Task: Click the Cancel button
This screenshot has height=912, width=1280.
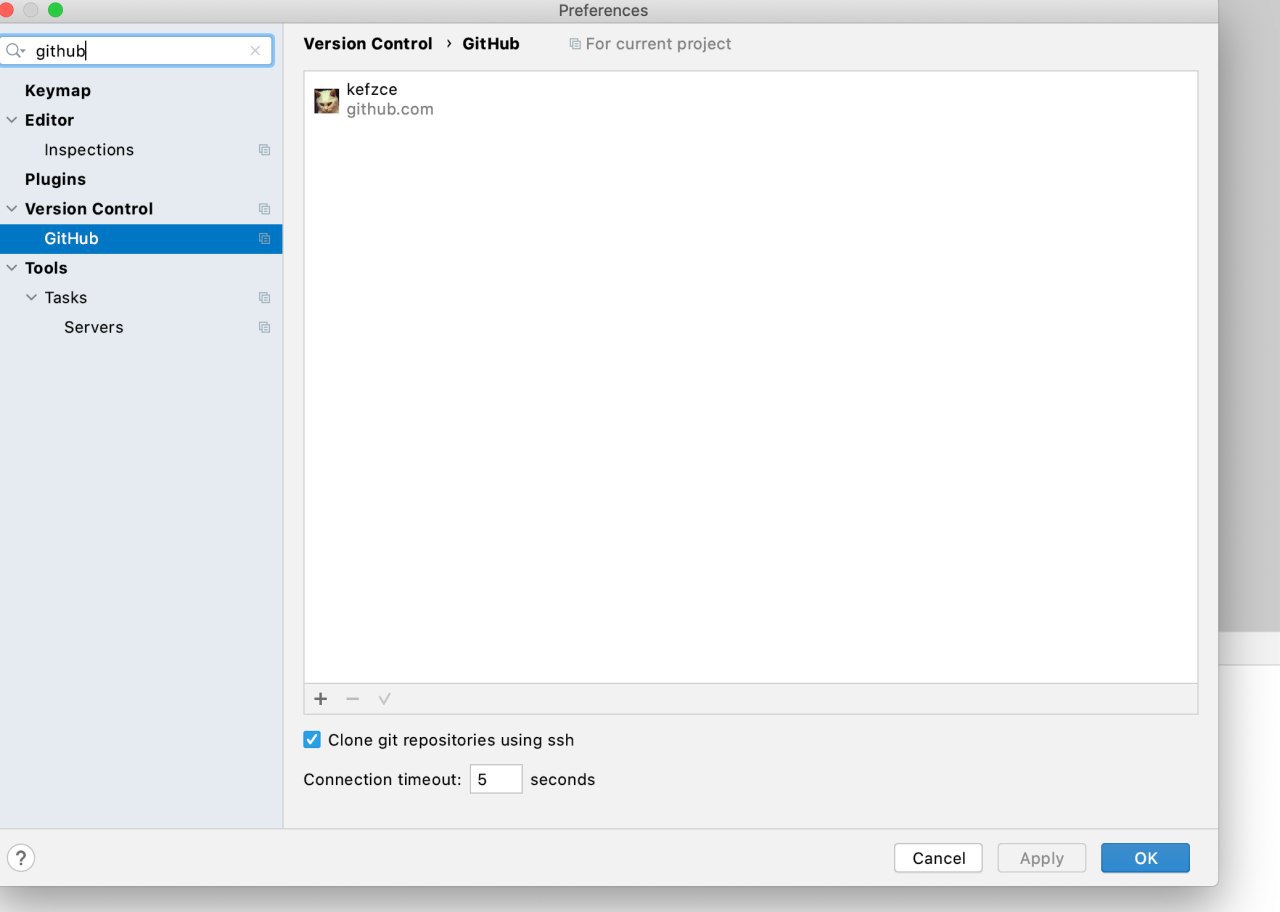Action: point(939,858)
